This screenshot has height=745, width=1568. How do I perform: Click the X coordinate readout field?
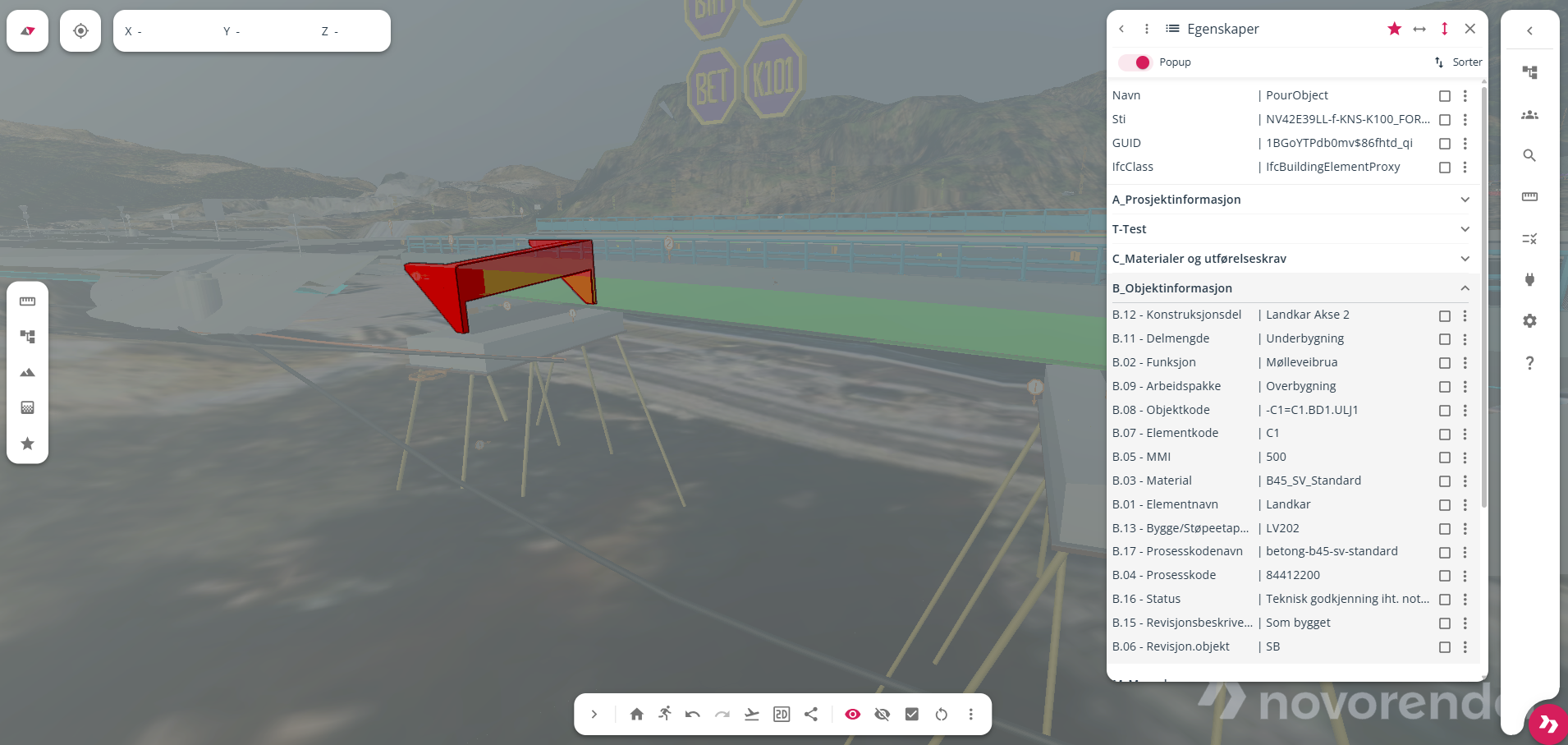156,31
